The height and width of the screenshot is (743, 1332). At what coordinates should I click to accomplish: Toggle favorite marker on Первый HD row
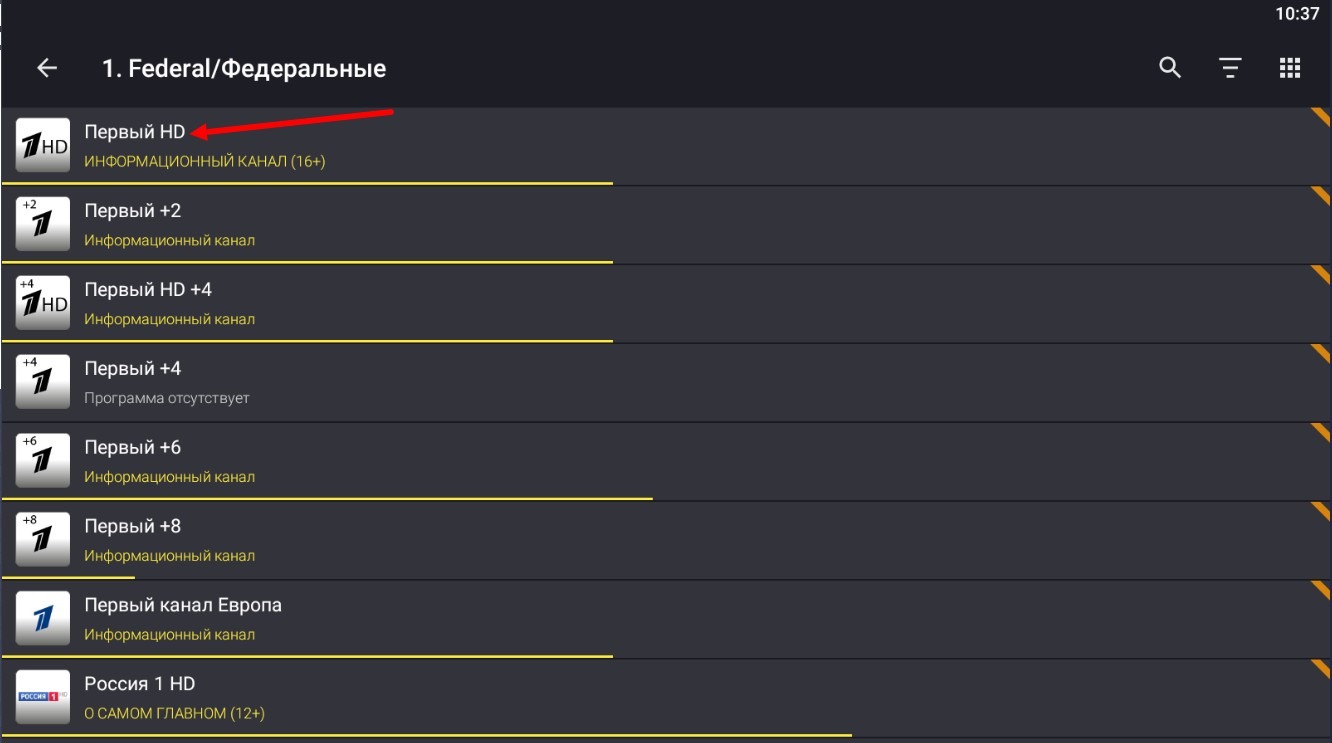click(x=1320, y=117)
